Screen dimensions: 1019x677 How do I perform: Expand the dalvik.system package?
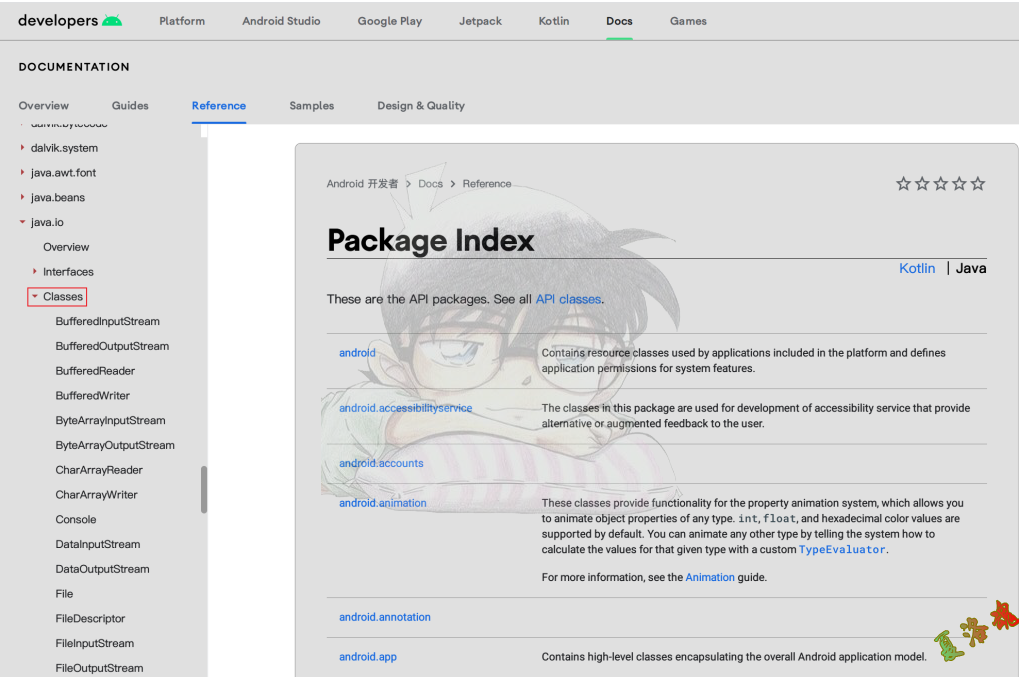23,148
